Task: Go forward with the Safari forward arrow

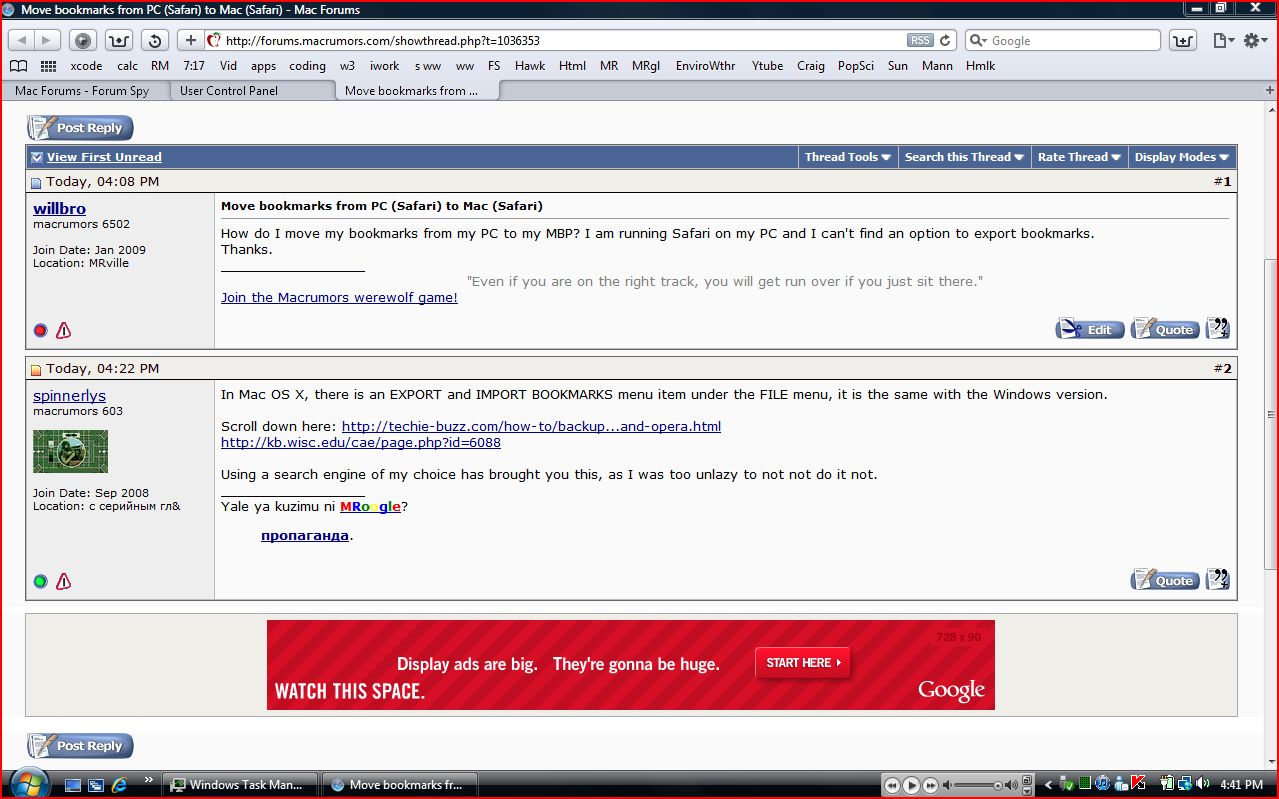Action: point(47,40)
